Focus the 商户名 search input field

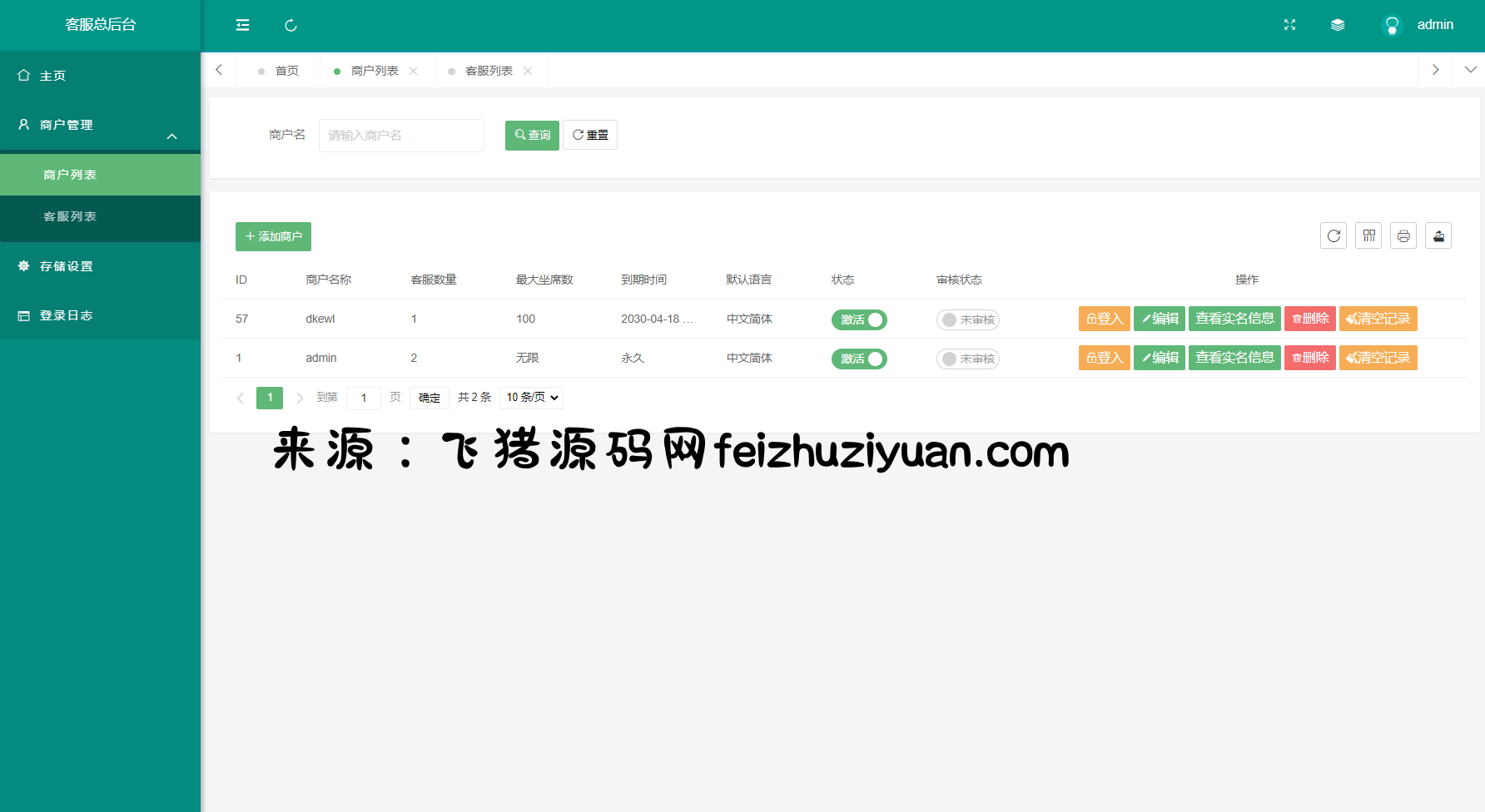point(401,135)
